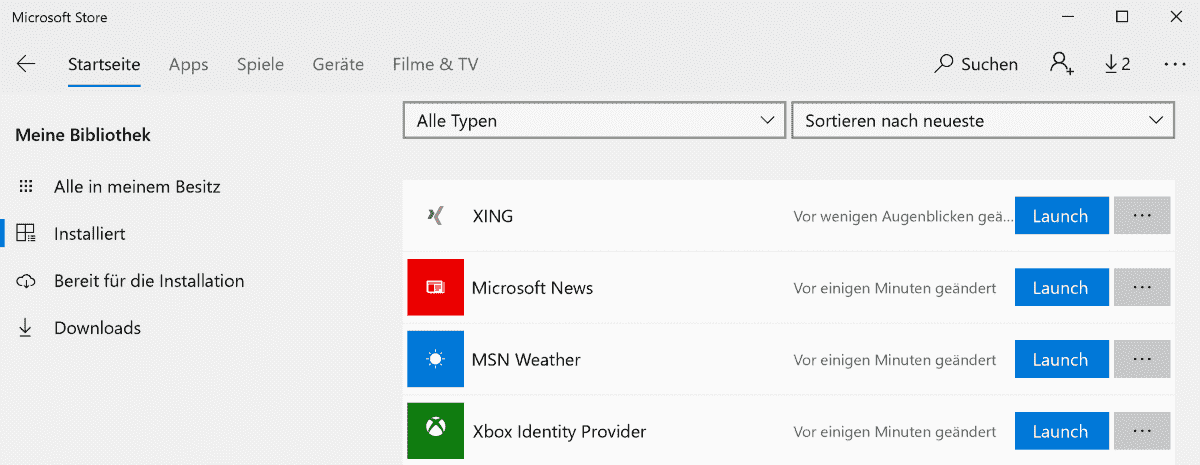Click the Installiert layout icon

click(x=26, y=234)
